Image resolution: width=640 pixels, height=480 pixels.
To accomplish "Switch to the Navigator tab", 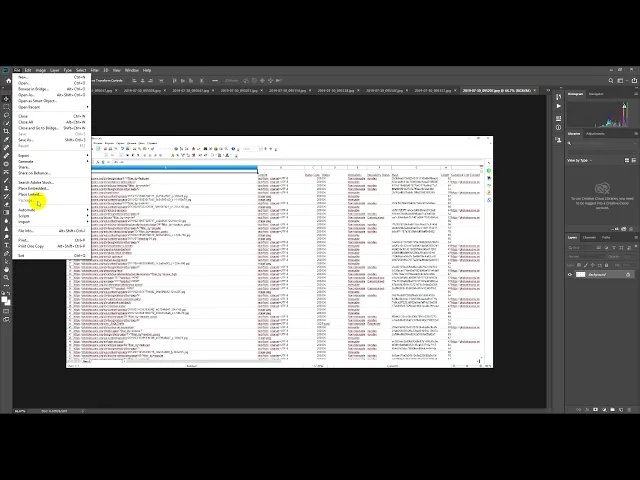I will pyautogui.click(x=596, y=94).
